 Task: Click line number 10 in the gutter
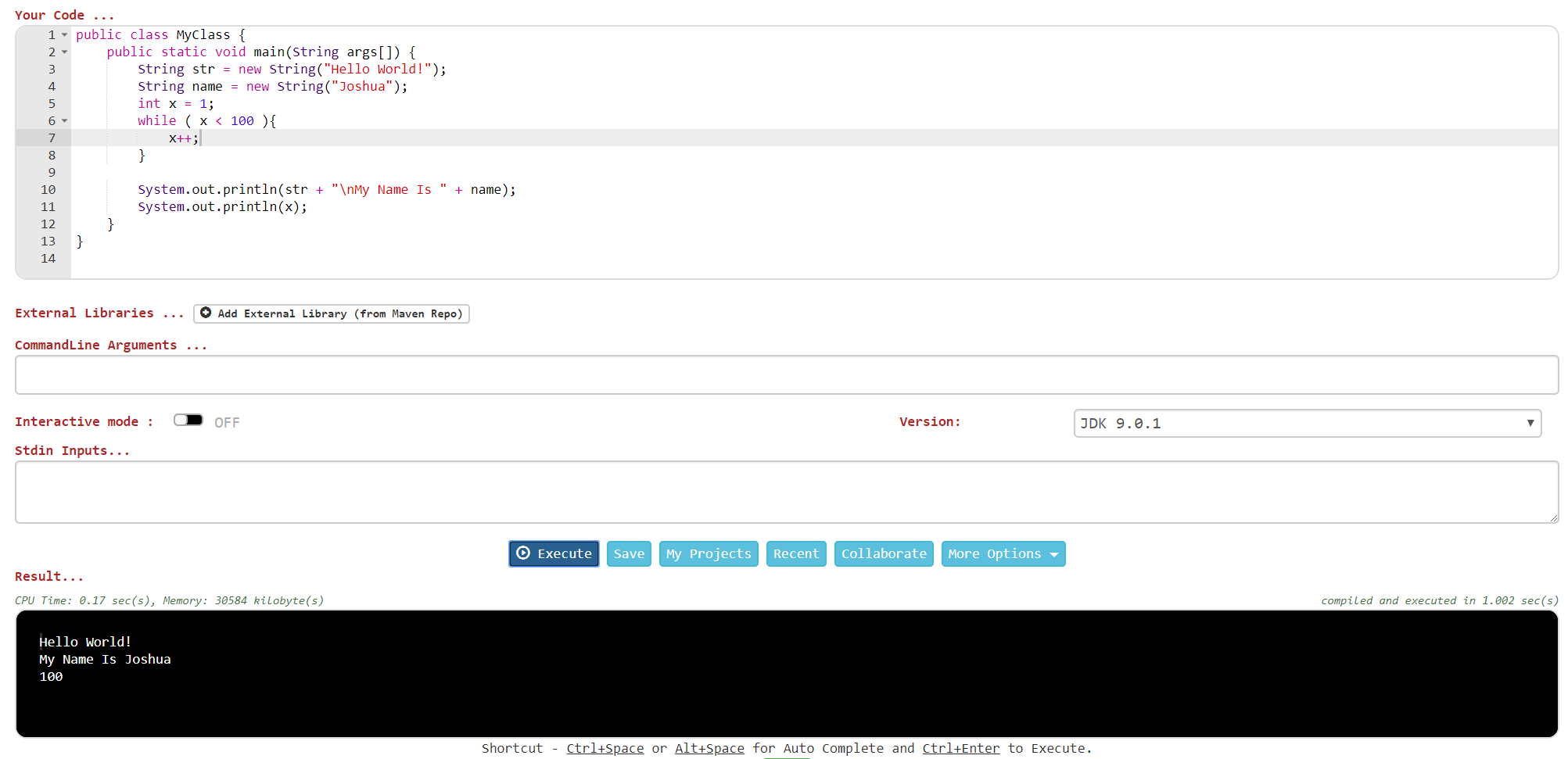click(x=48, y=189)
